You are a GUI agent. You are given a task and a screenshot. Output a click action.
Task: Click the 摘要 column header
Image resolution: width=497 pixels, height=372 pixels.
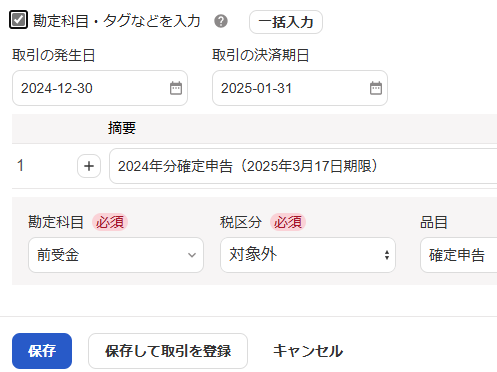[122, 128]
